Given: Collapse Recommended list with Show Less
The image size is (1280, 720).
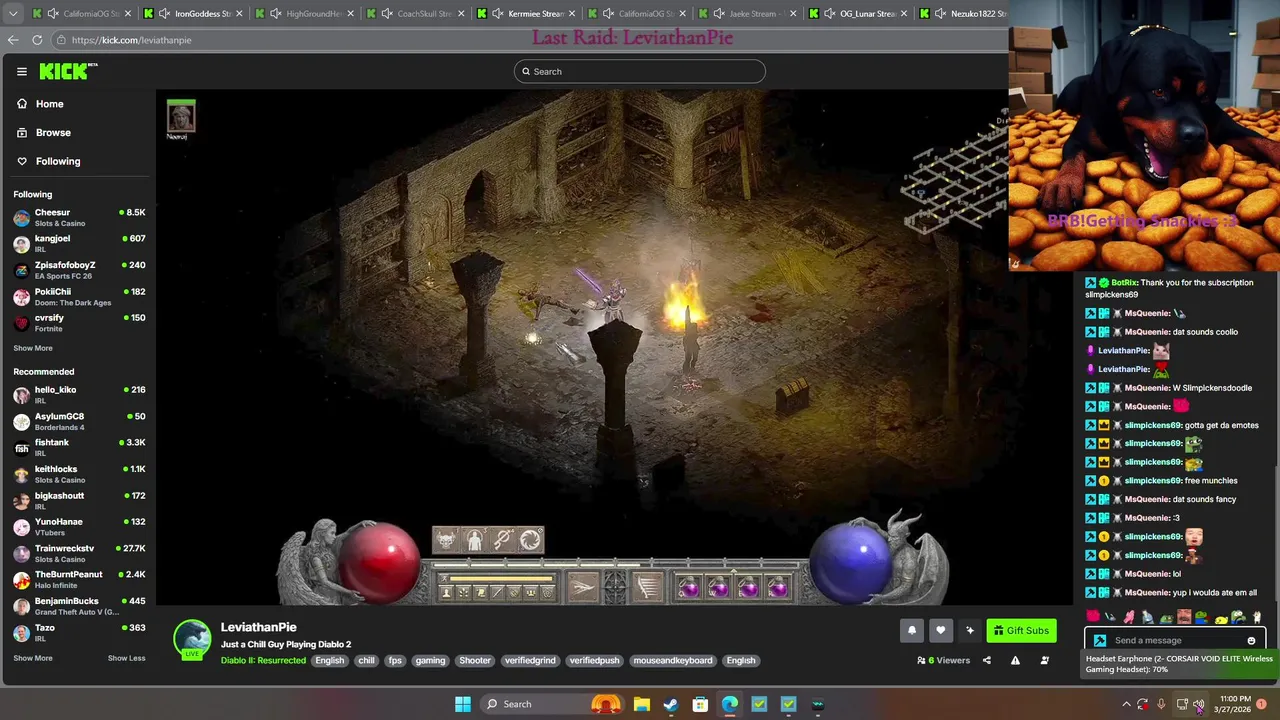Looking at the screenshot, I should pyautogui.click(x=126, y=658).
